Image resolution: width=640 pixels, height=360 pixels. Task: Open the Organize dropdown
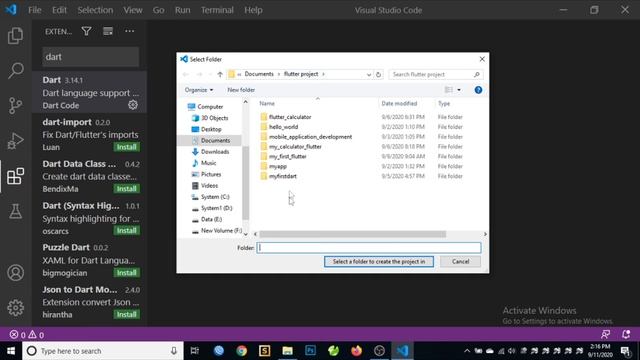pyautogui.click(x=199, y=90)
